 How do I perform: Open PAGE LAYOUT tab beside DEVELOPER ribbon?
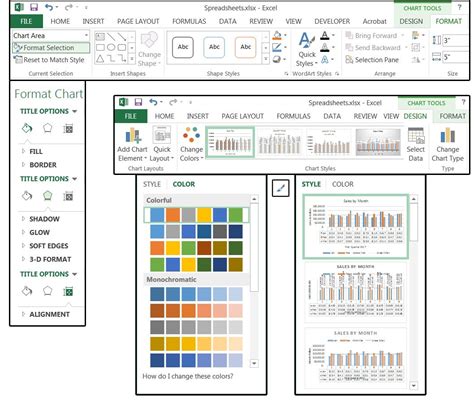coord(138,21)
